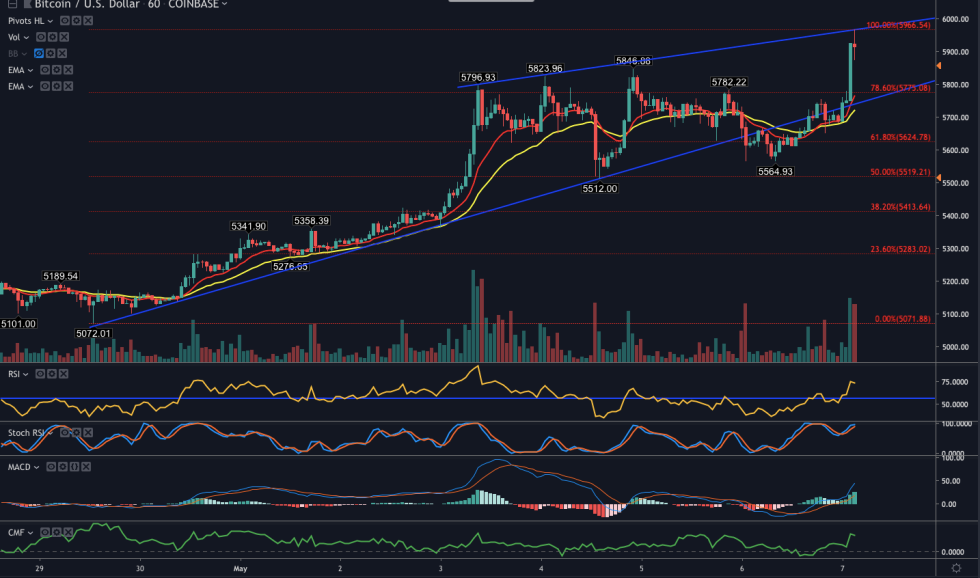The image size is (980, 578).
Task: Expand the Pivots HL dropdown arrow
Action: pos(51,20)
